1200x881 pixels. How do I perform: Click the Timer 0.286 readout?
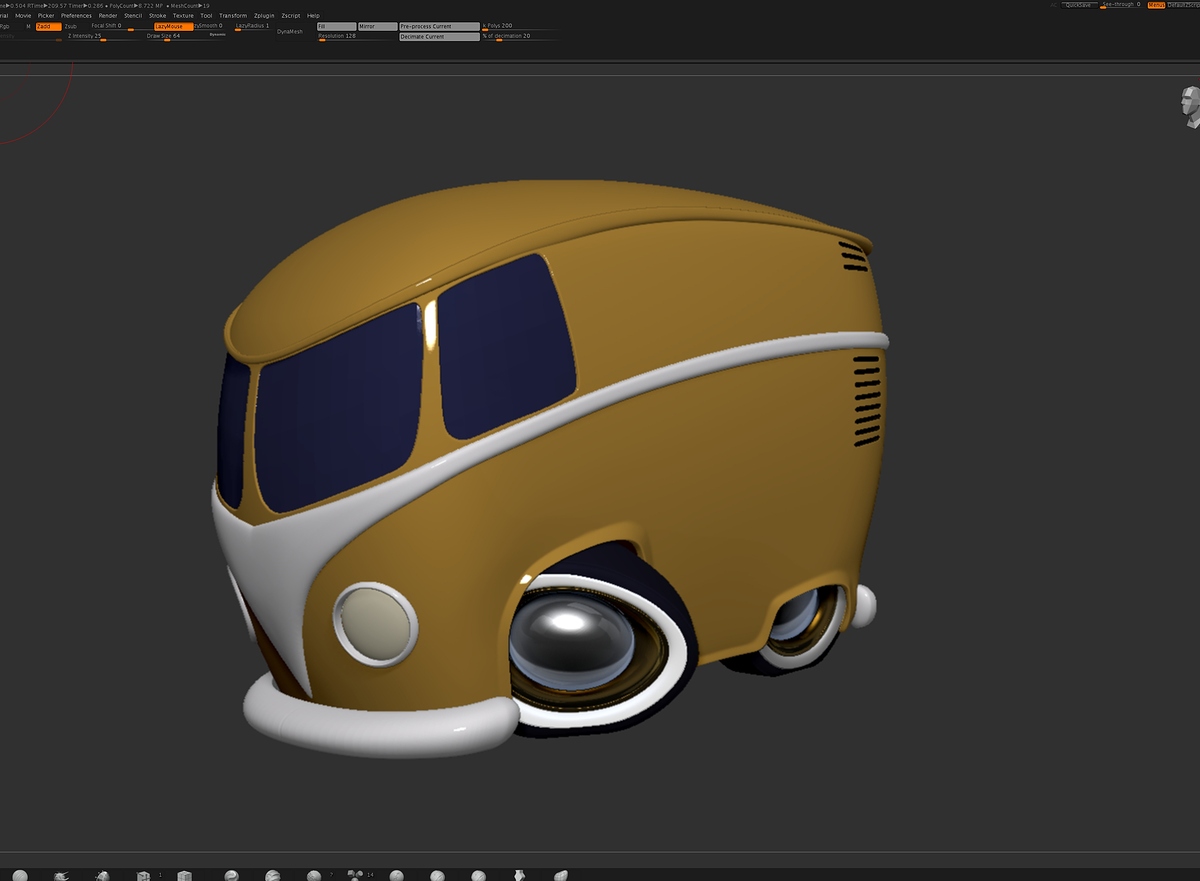pyautogui.click(x=85, y=6)
